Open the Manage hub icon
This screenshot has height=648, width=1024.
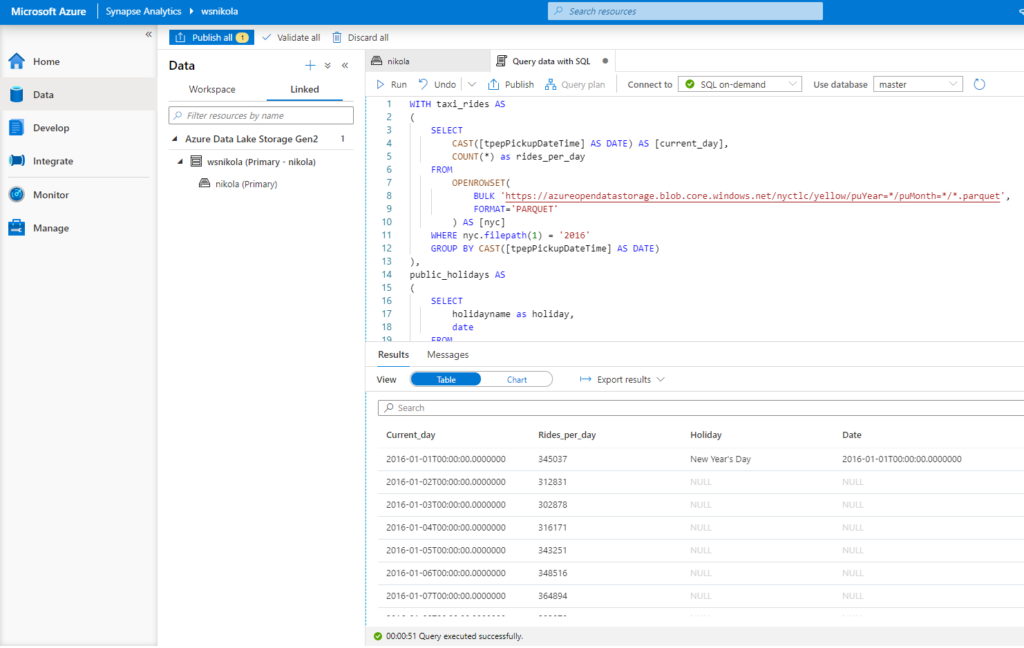16,228
